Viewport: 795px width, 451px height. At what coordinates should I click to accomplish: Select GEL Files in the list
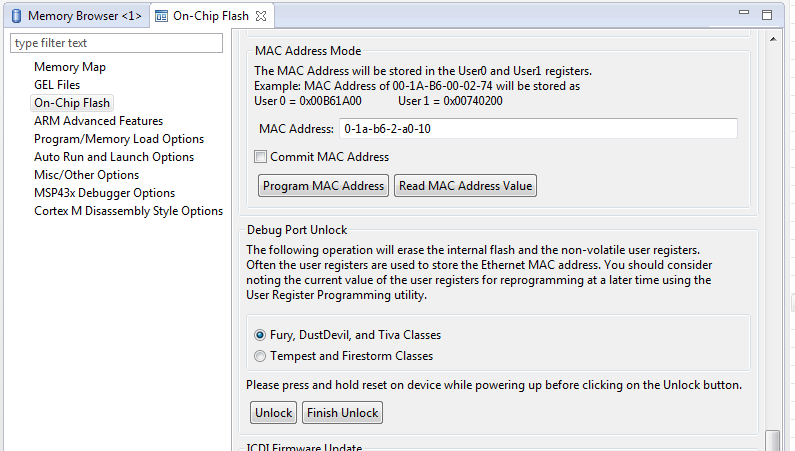(x=57, y=85)
